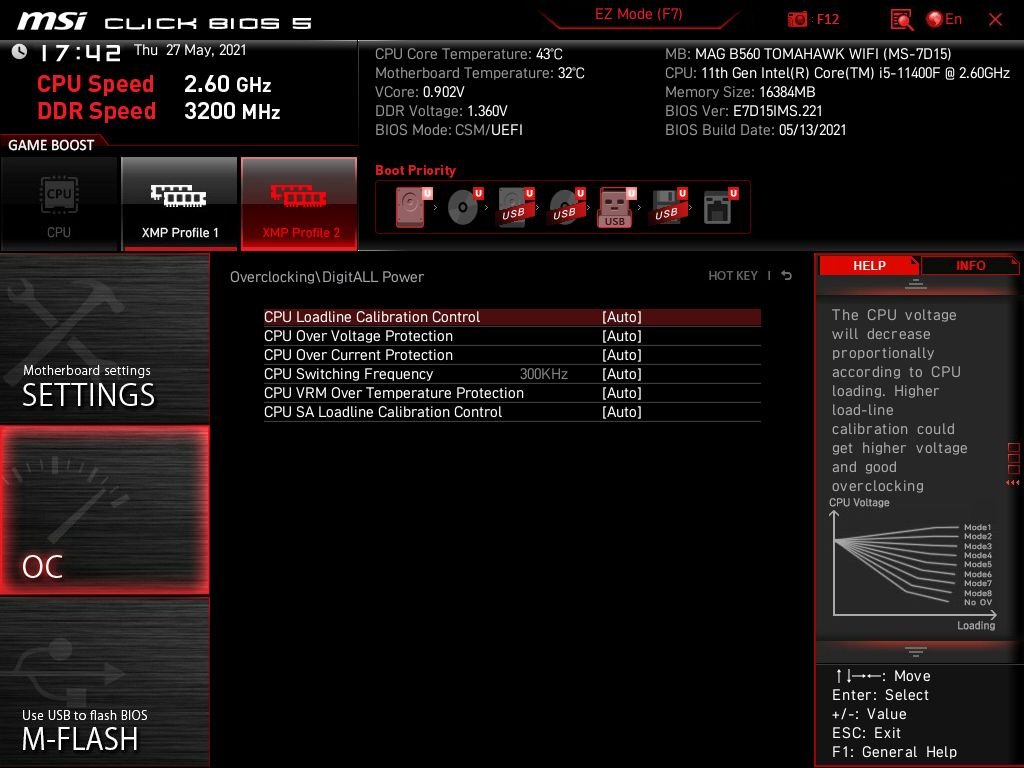Click the GAME BOOST label
Viewport: 1024px width, 768px height.
51,145
